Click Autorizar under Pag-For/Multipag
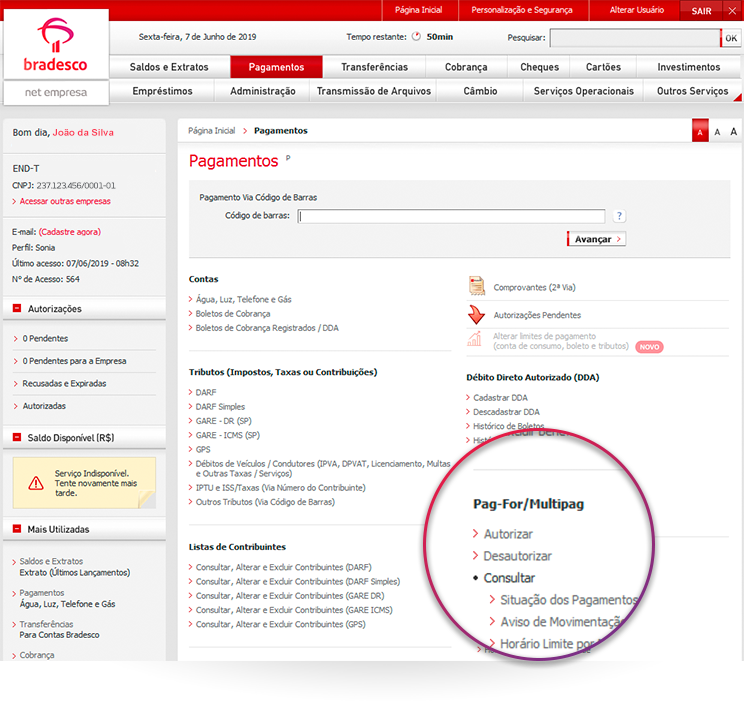Viewport: 744px width, 701px height. (508, 534)
